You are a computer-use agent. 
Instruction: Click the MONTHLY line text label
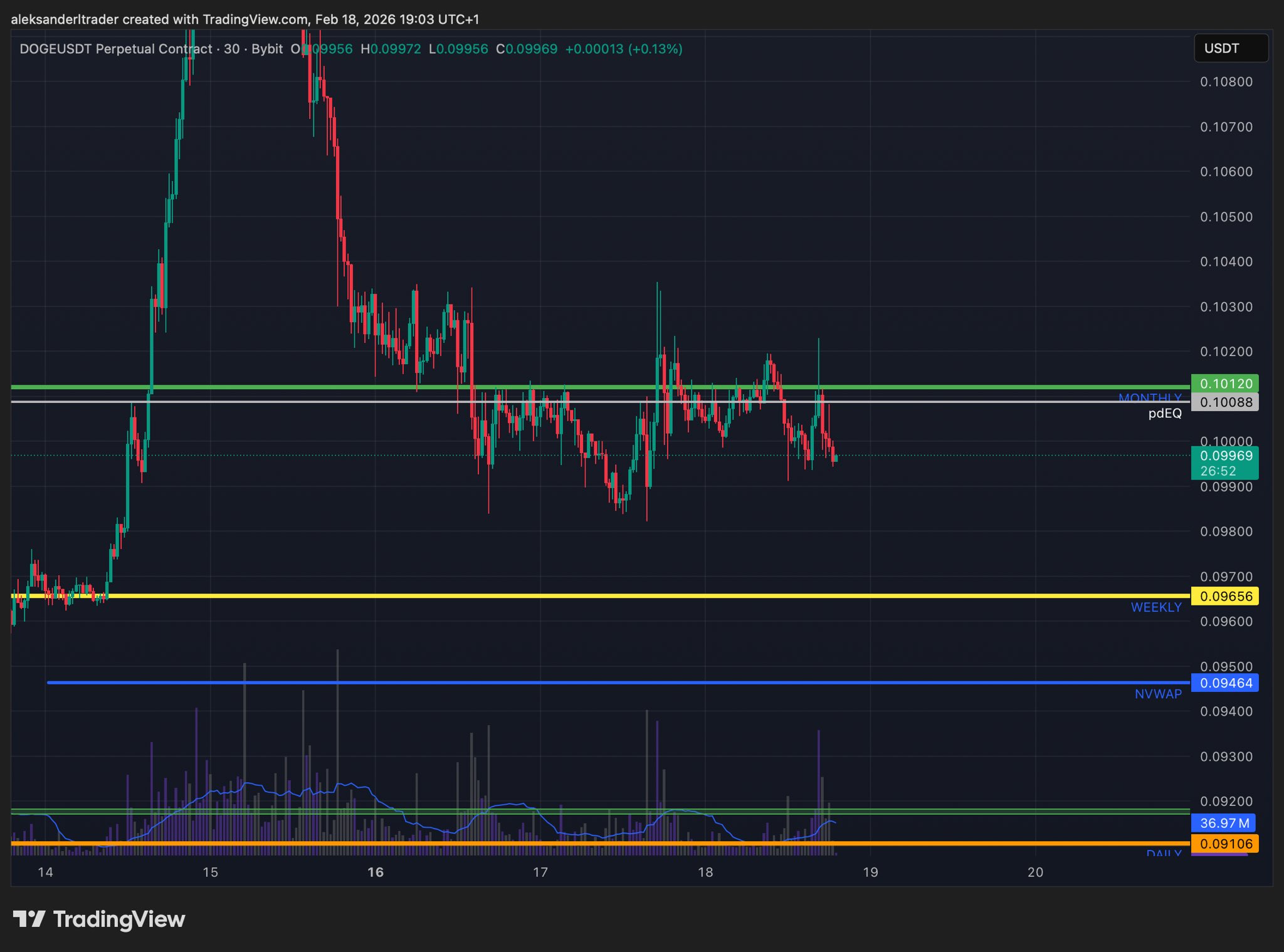point(1149,397)
